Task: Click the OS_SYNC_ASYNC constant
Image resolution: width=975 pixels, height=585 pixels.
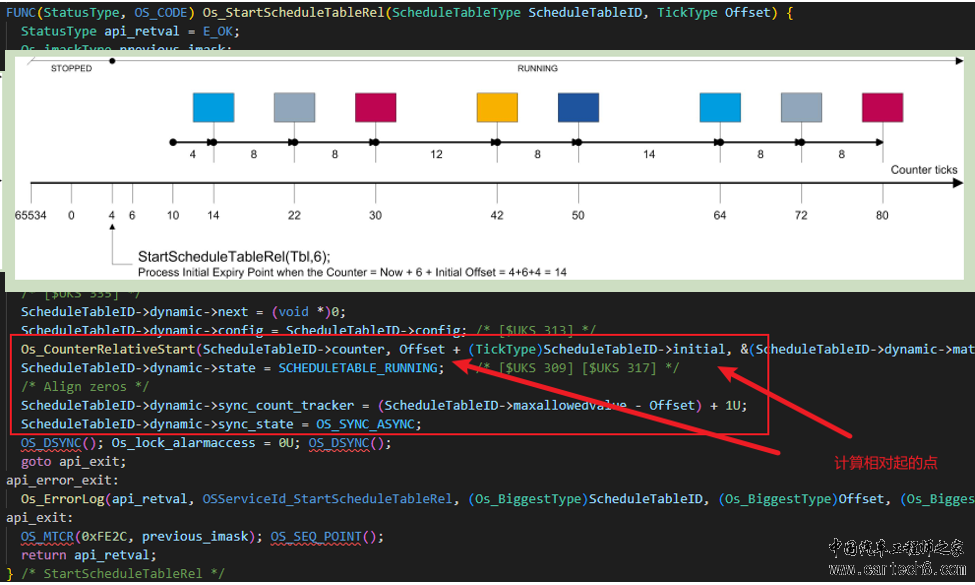Action: coord(366,424)
